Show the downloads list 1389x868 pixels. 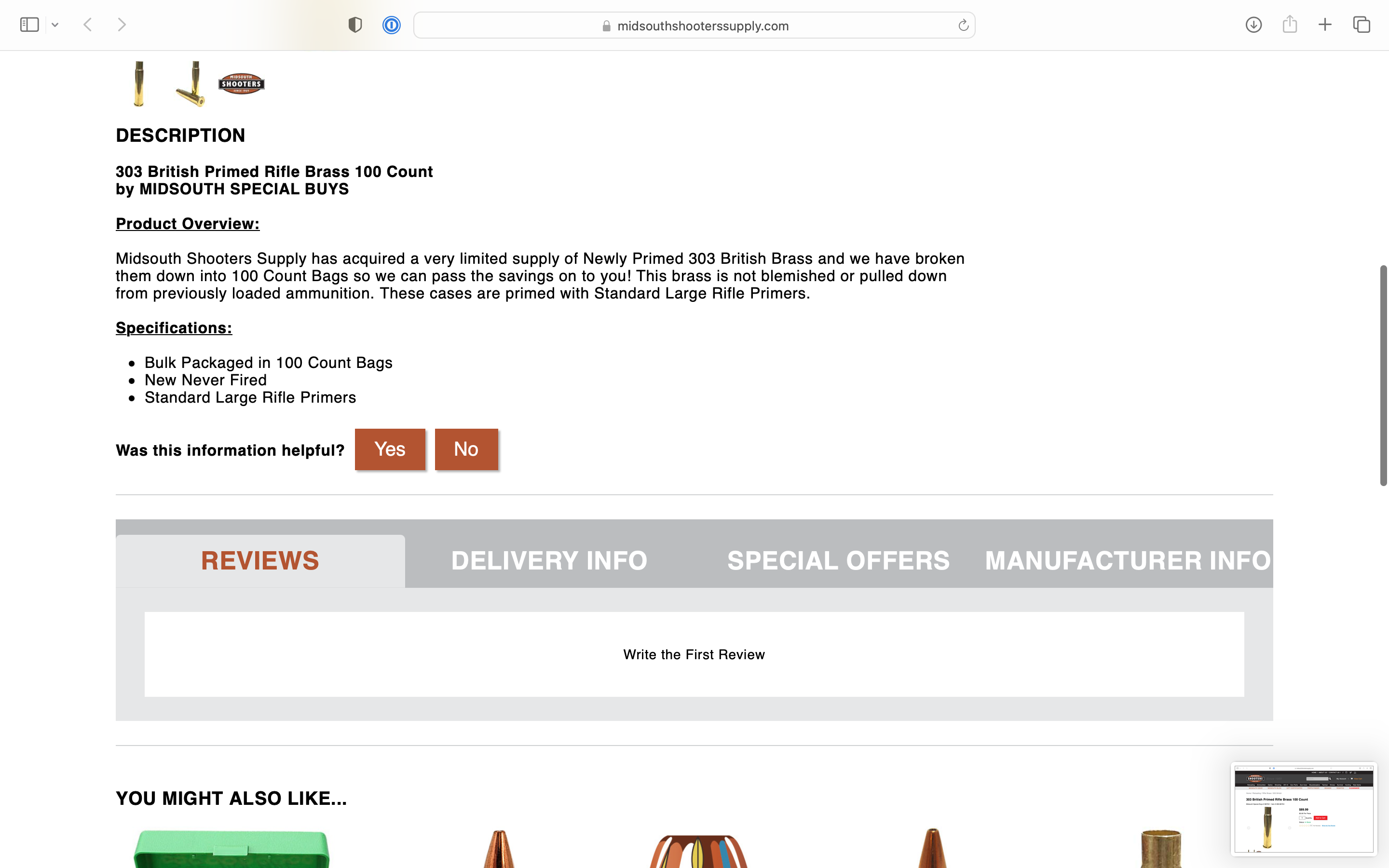pyautogui.click(x=1253, y=25)
